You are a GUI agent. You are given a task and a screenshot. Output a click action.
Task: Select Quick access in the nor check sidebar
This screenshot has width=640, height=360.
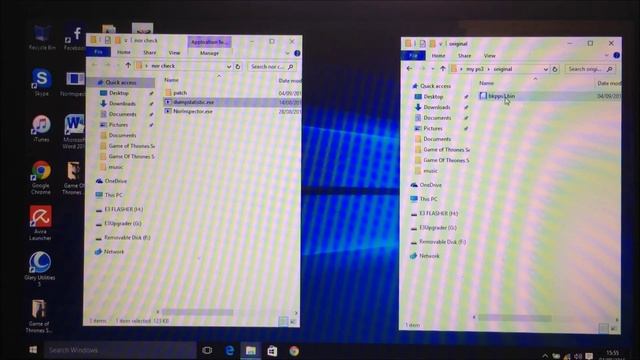(120, 82)
